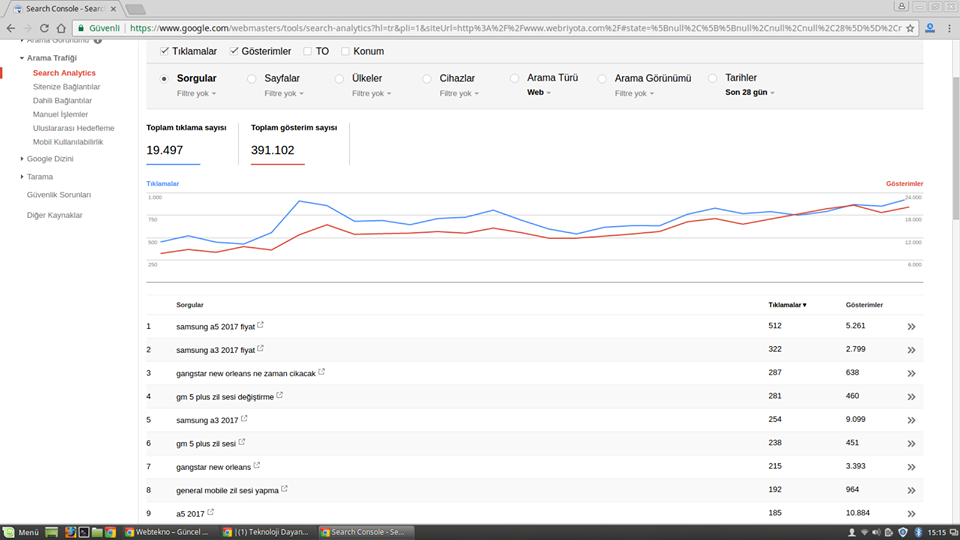This screenshot has width=960, height=540.
Task: Open 'Filtre yok' dropdown under Sorgular
Action: 196,94
